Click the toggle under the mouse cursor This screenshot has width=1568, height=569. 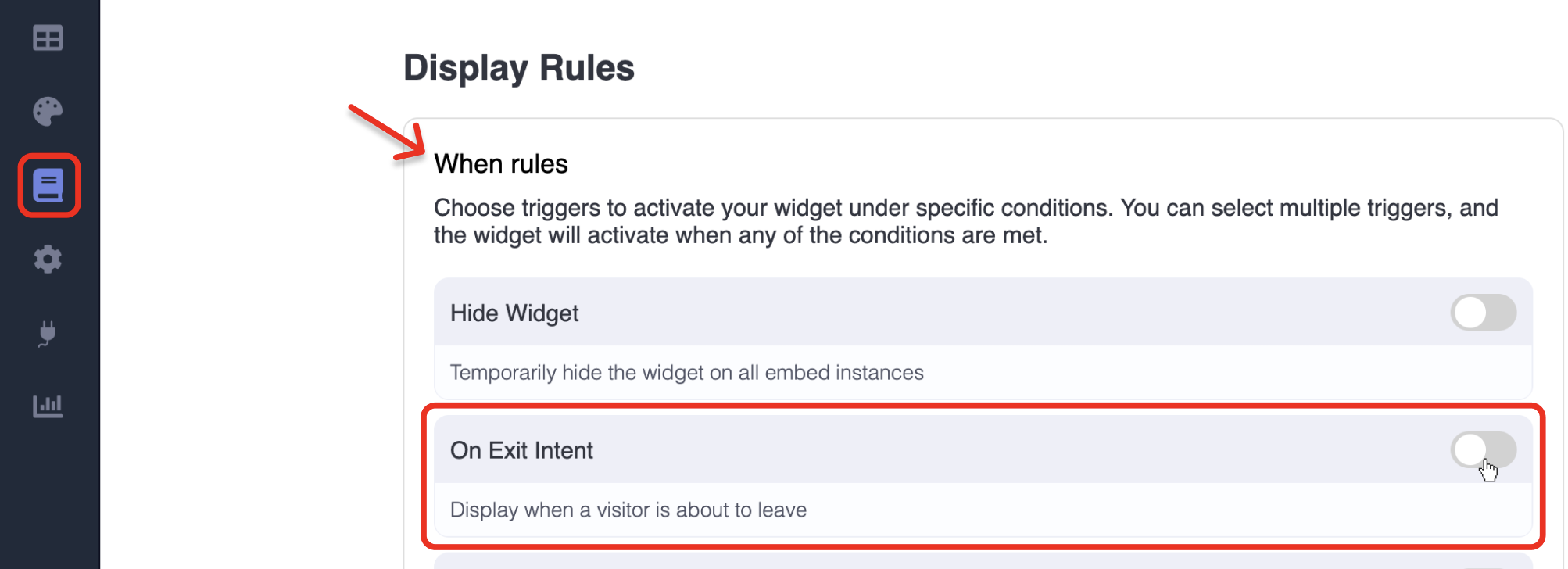[x=1484, y=449]
